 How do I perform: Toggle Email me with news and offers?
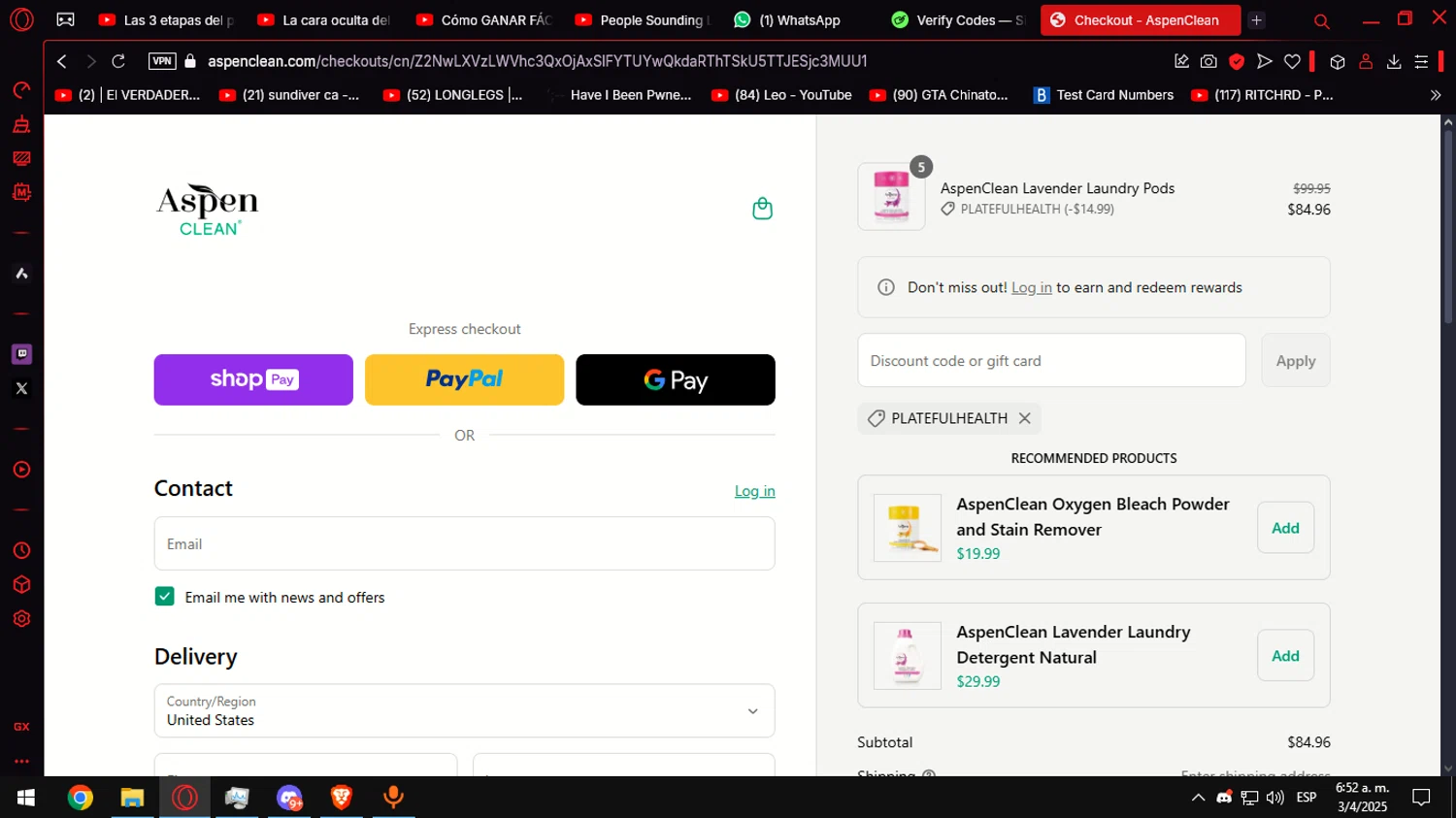click(165, 596)
